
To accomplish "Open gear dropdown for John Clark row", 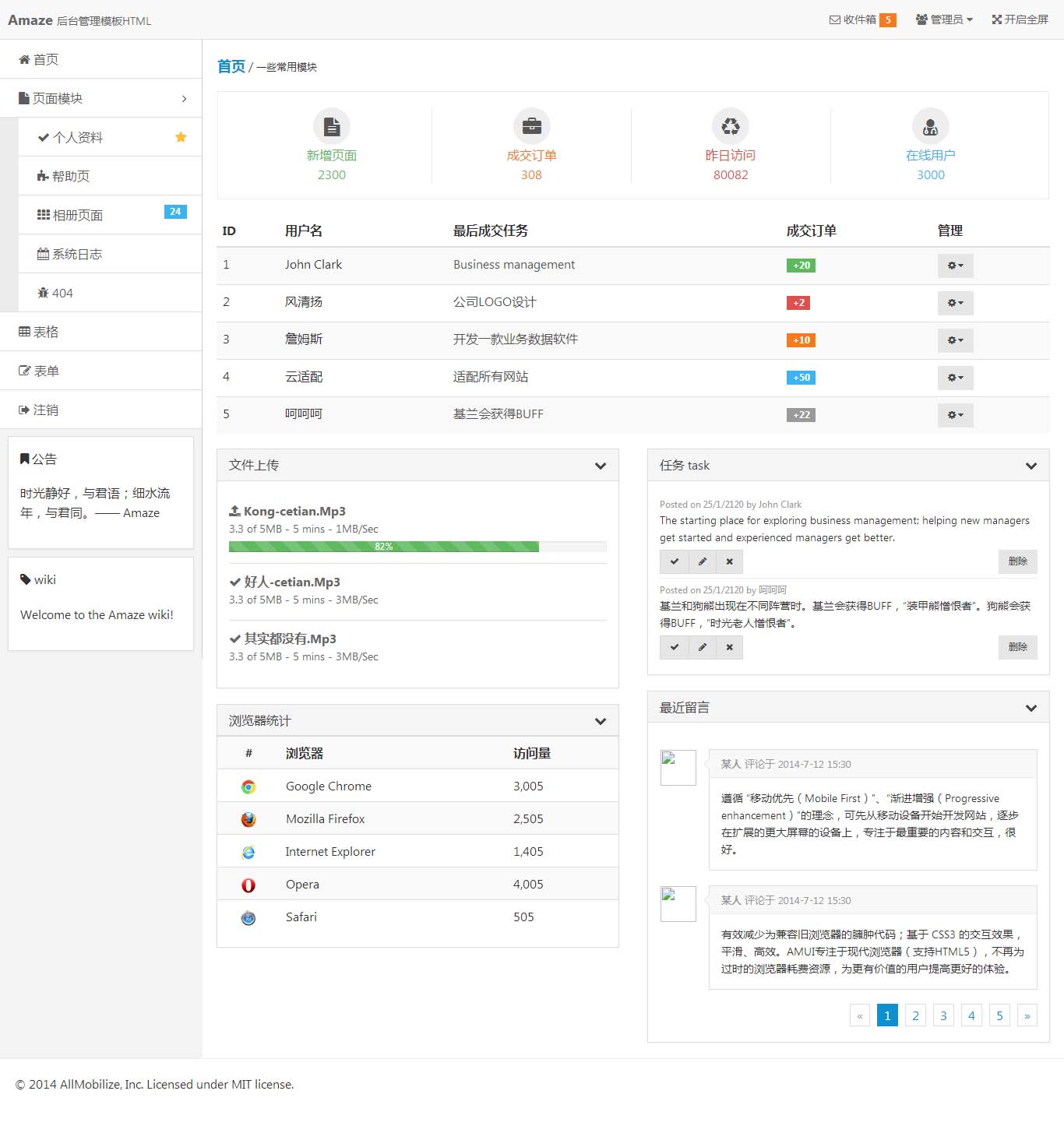I will pyautogui.click(x=956, y=266).
